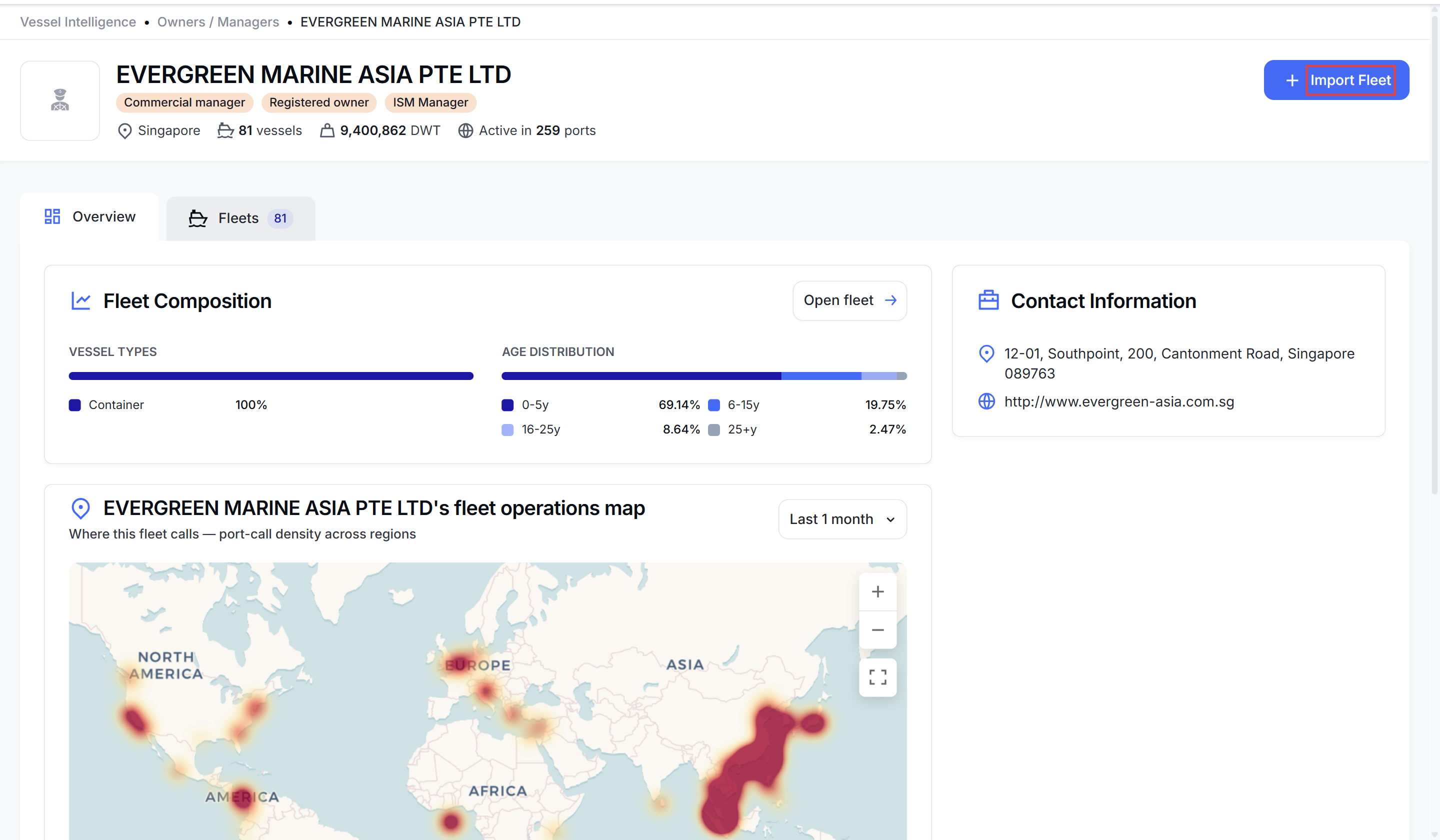Click the Contact Information briefcase icon
The image size is (1440, 840).
(988, 300)
